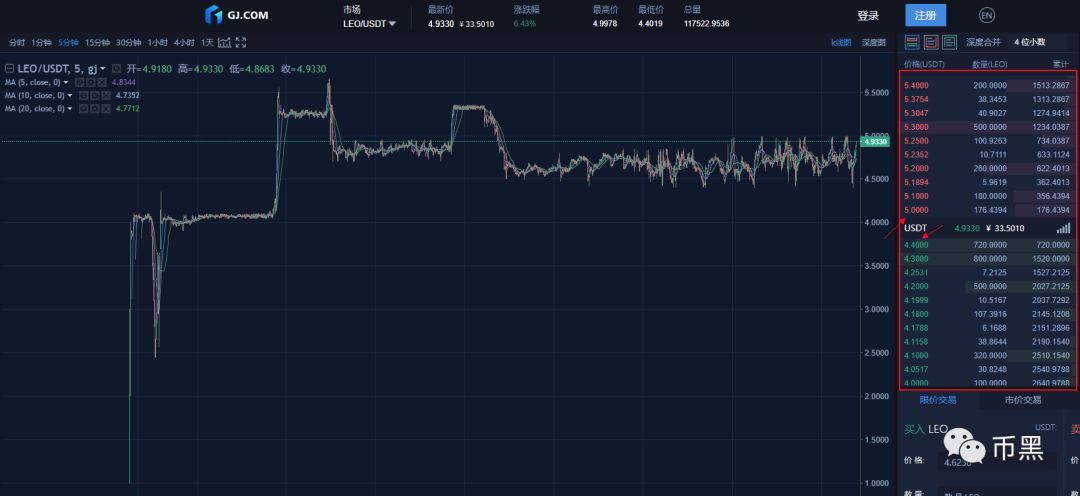Show both bids and asks order book view
1080x496 pixels.
tap(912, 42)
